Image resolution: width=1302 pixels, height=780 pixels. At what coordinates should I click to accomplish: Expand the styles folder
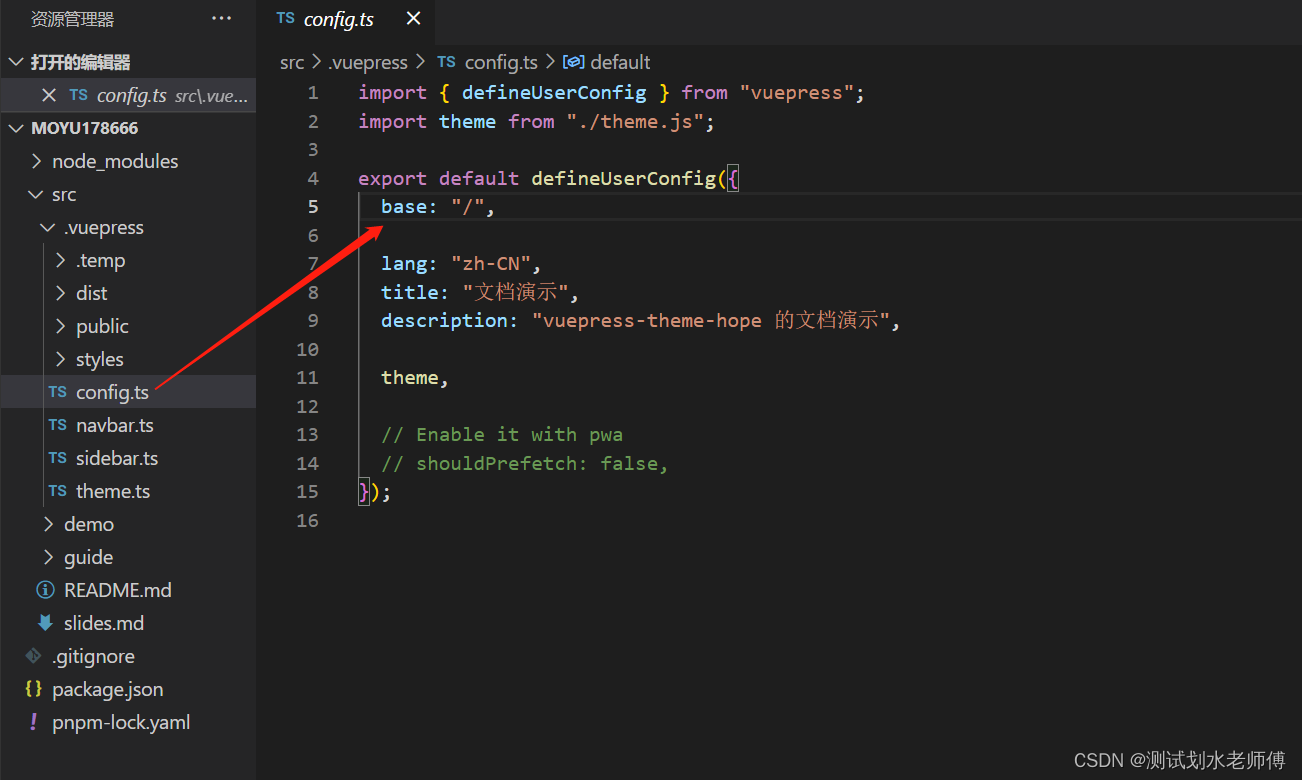pos(61,359)
